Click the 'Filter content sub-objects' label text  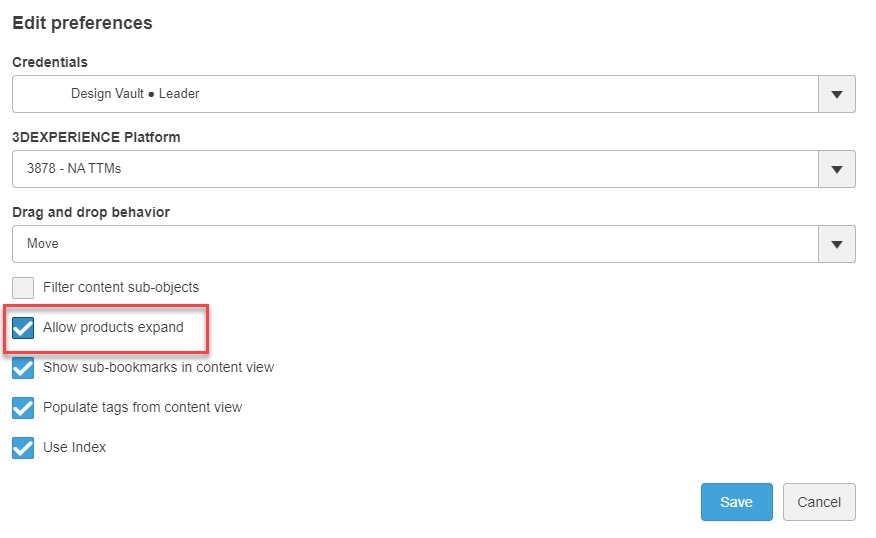point(120,288)
